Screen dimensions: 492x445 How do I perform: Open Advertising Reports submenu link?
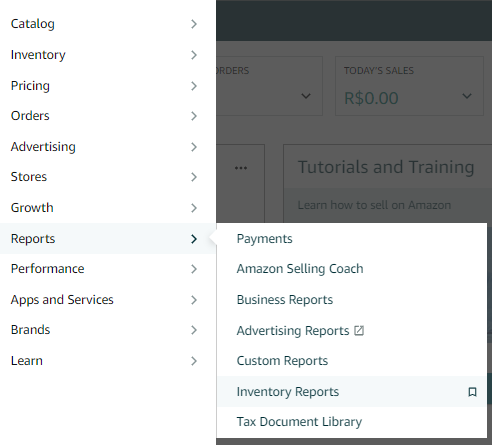pos(293,331)
